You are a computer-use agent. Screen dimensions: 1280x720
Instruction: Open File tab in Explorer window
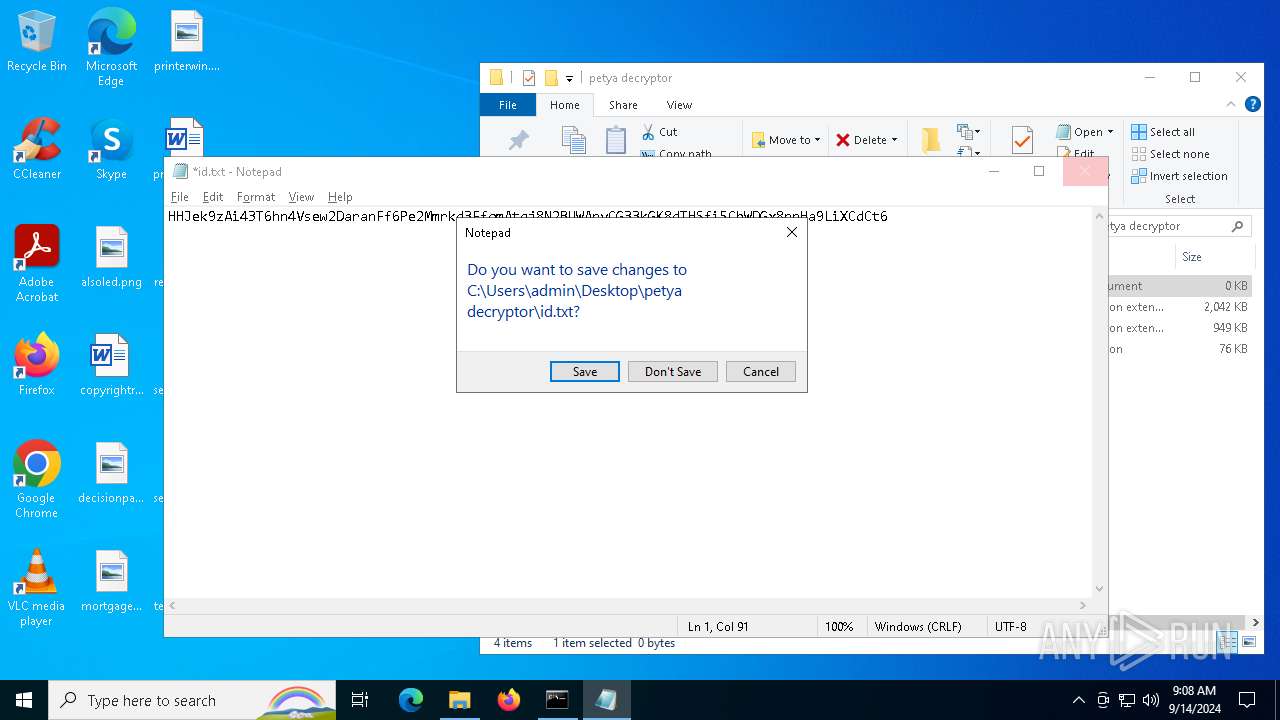point(508,105)
